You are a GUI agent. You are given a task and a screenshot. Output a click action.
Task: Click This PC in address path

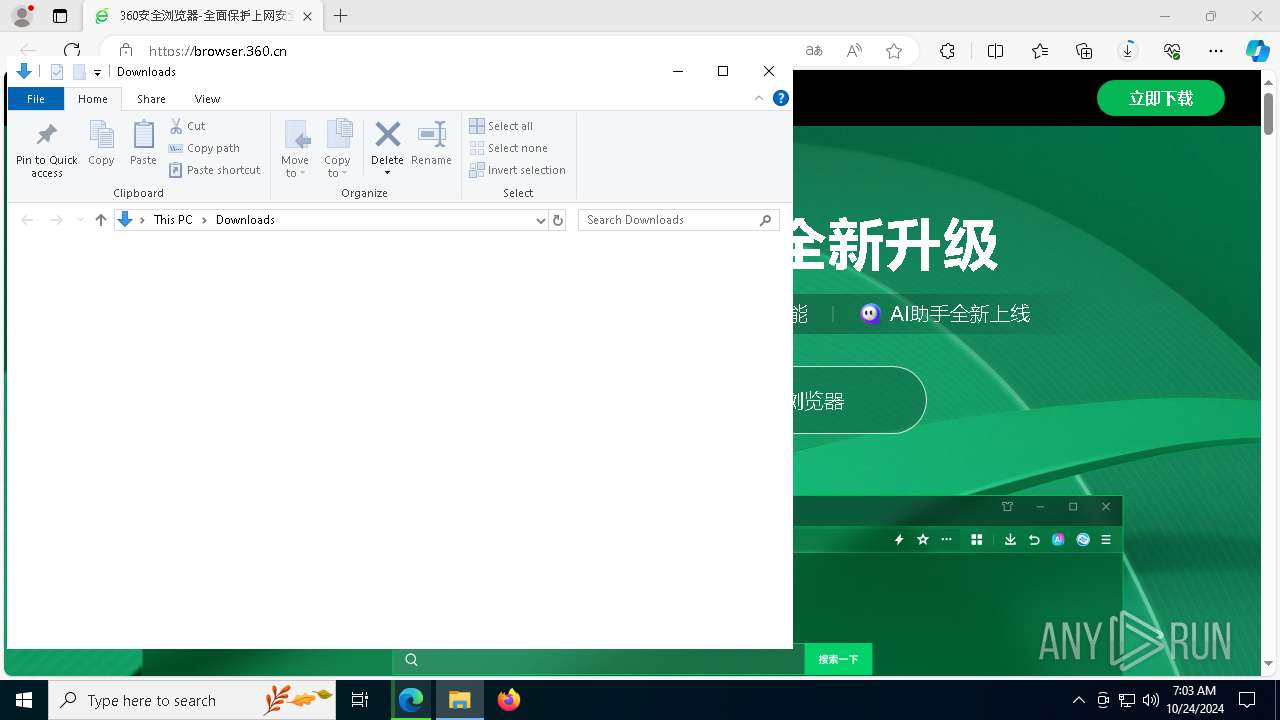click(x=173, y=220)
